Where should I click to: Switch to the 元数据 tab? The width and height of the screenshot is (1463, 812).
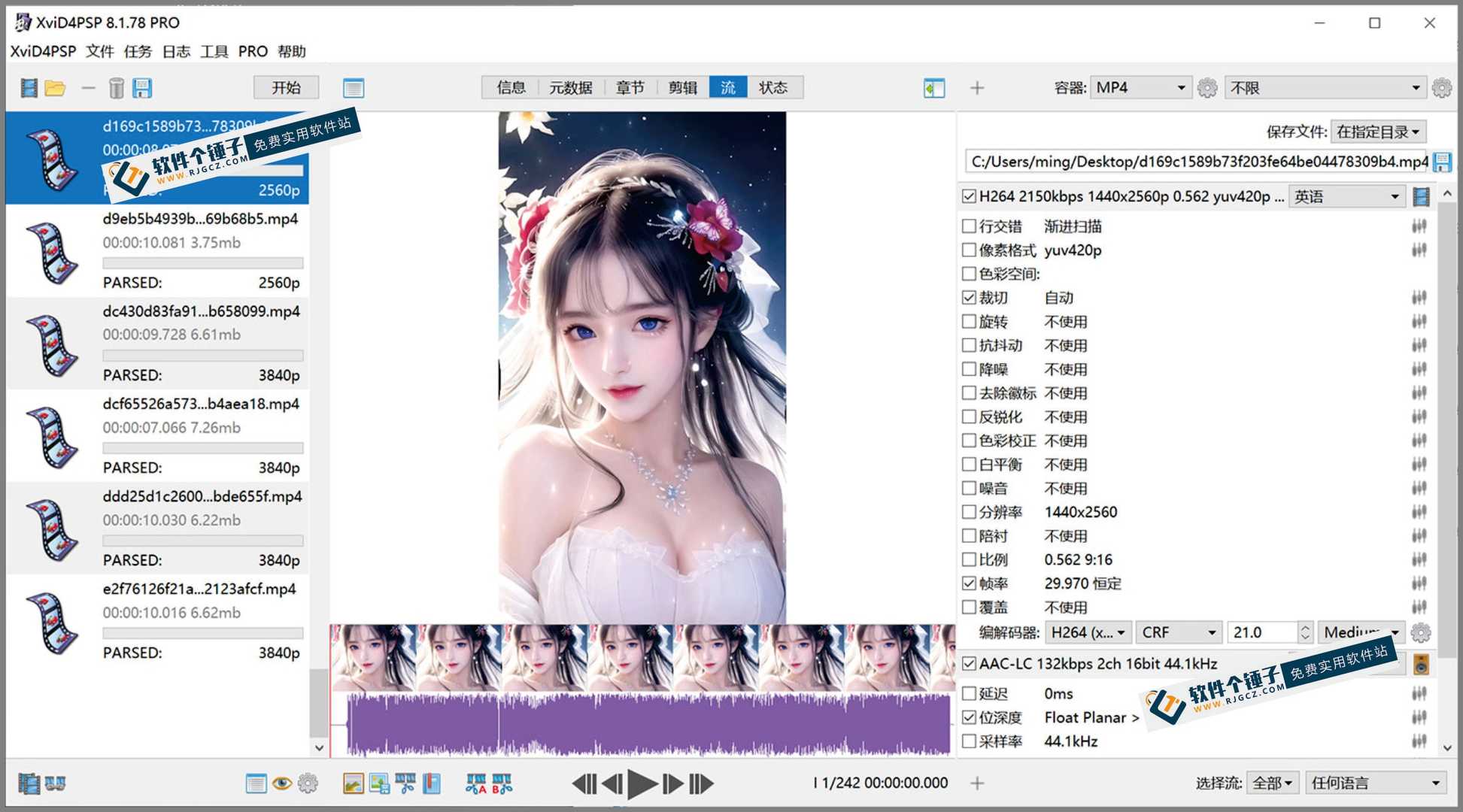[571, 87]
